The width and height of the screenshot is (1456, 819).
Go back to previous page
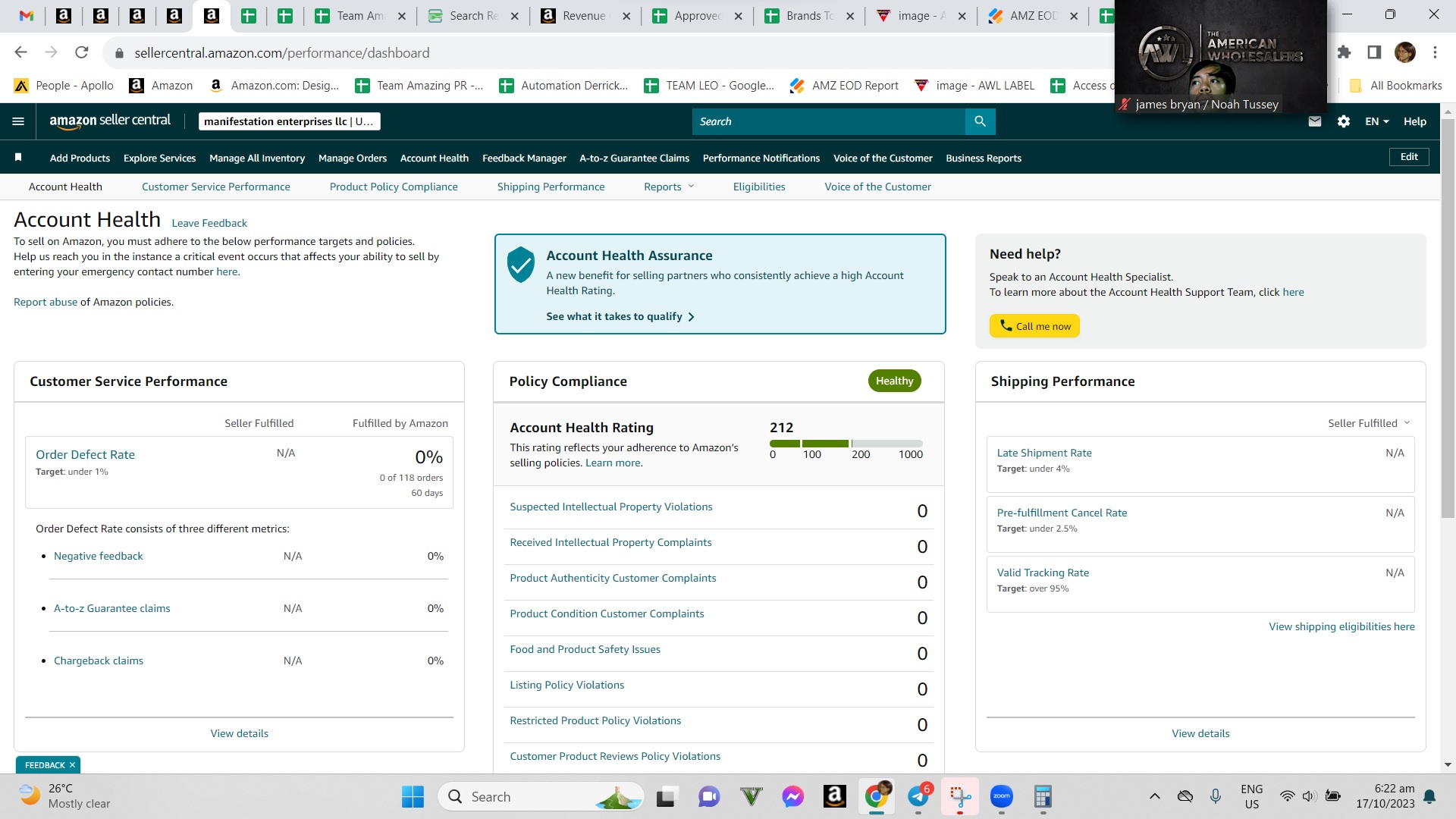coord(21,52)
